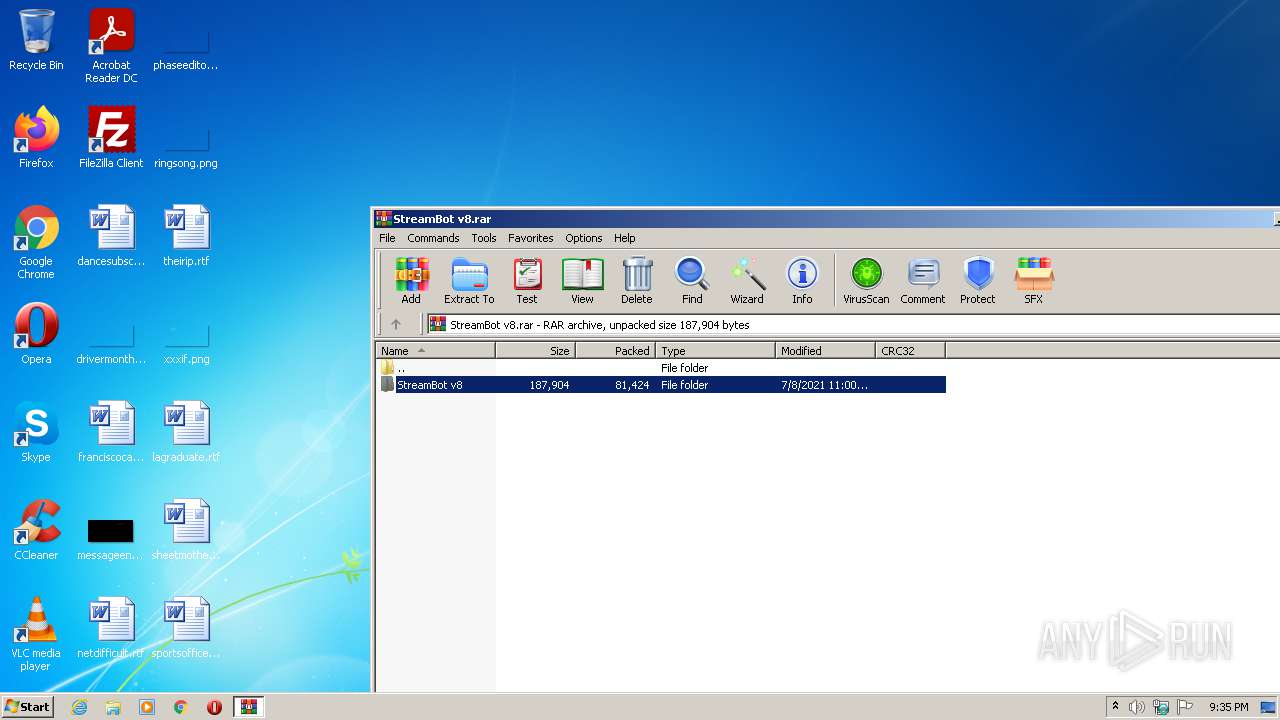Click the Extract To toolbar icon

469,281
